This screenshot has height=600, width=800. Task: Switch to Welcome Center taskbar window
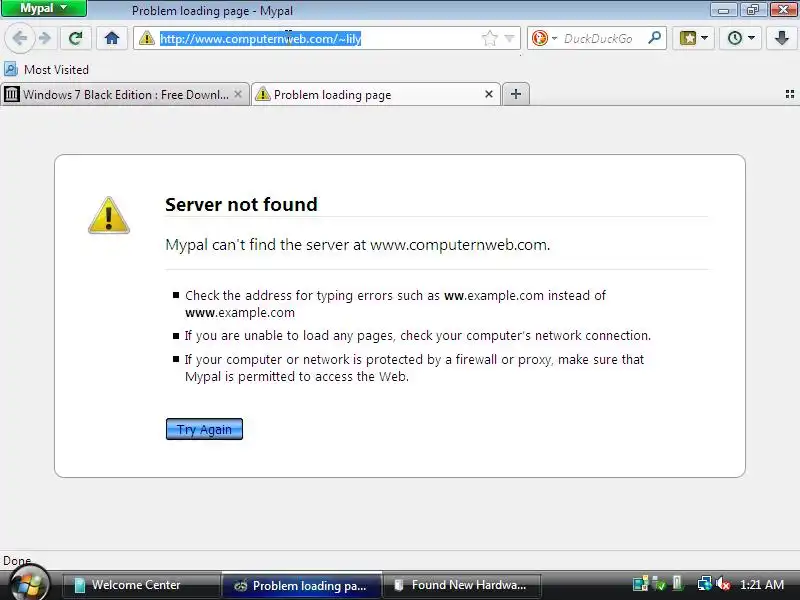141,585
